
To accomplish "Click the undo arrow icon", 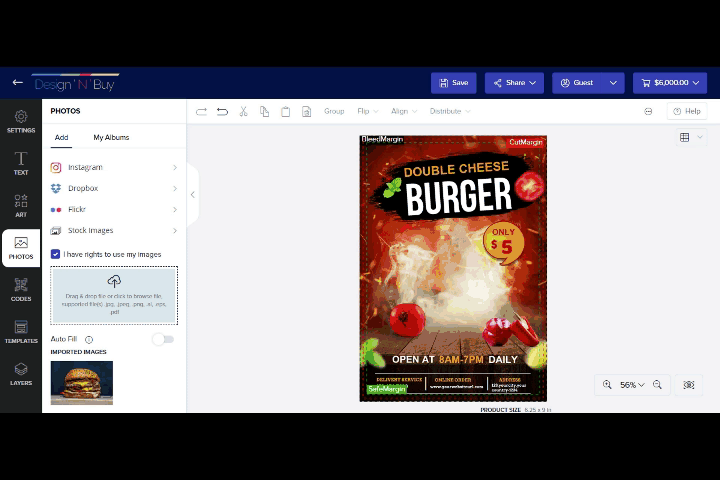I will pos(222,111).
